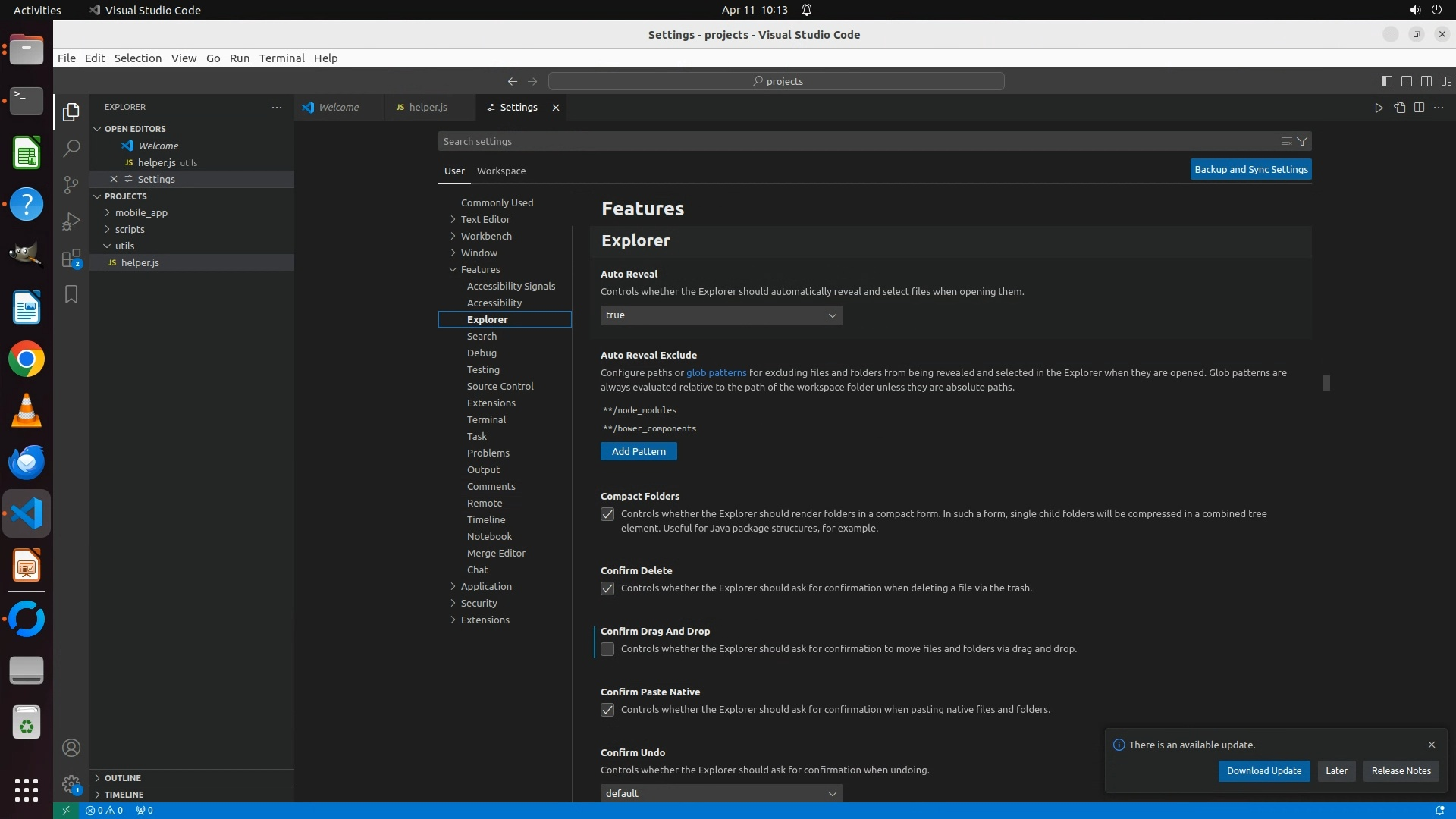Toggle the bottom panel layout icon
The image size is (1456, 819).
click(x=1406, y=81)
